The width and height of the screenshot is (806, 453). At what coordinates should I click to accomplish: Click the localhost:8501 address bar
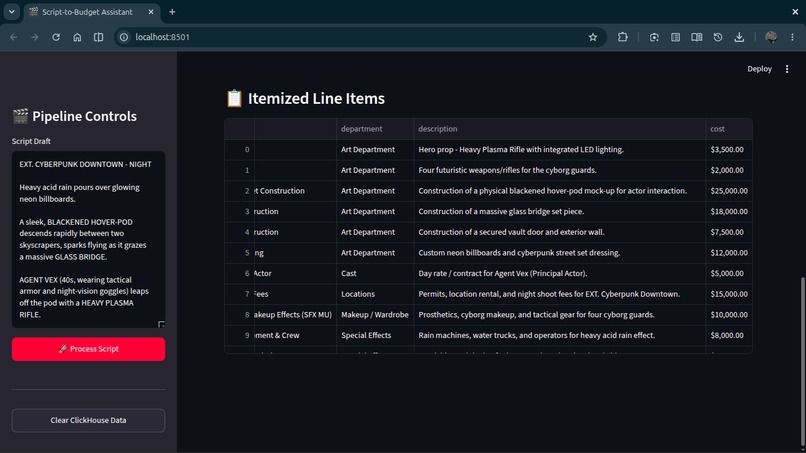click(x=360, y=37)
